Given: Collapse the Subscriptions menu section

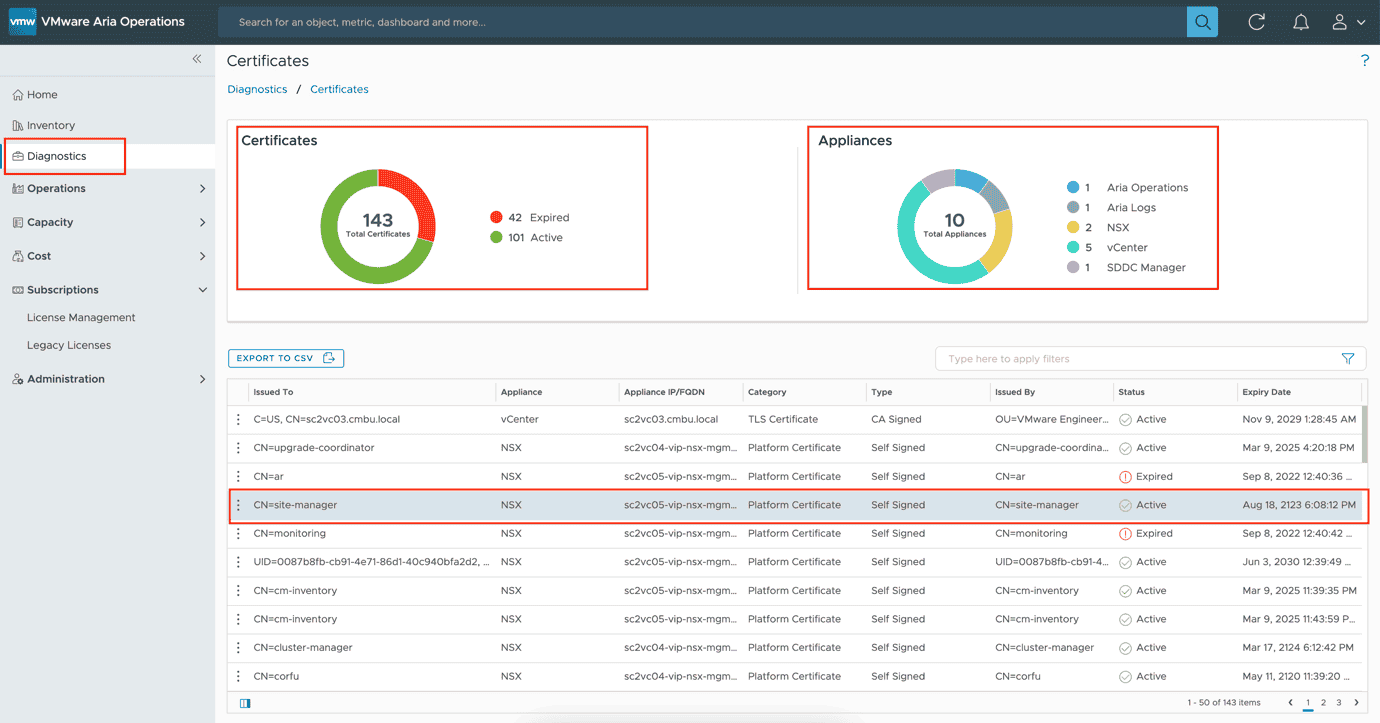Looking at the screenshot, I should 203,290.
